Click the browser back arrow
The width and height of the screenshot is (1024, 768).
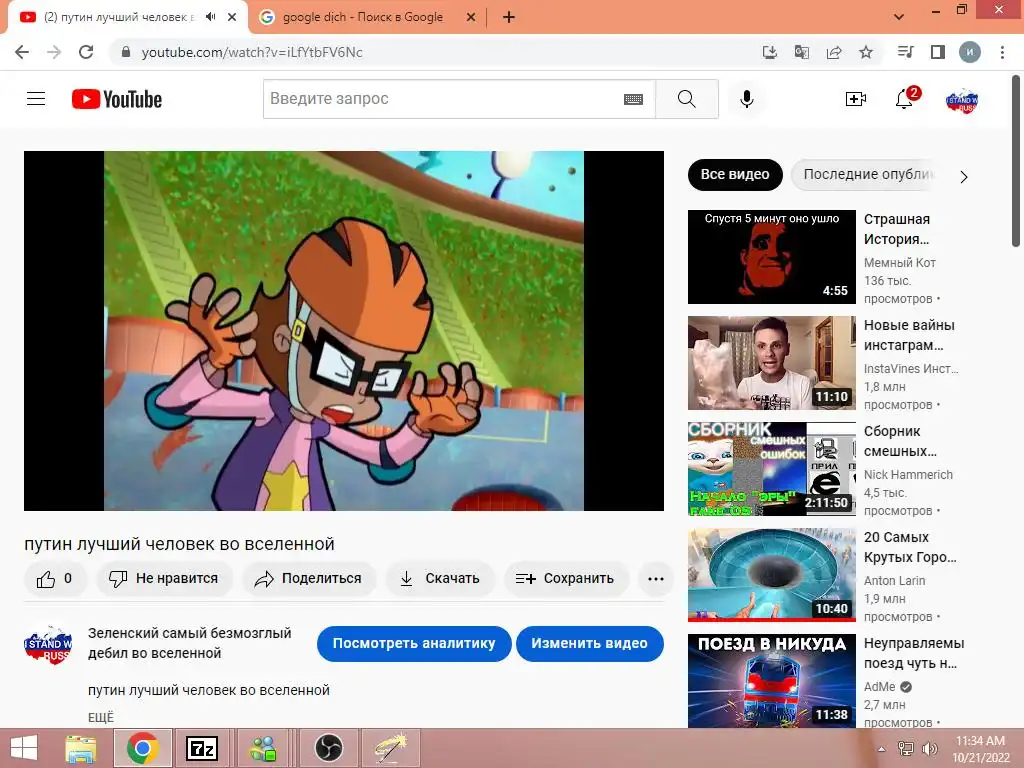pyautogui.click(x=22, y=52)
